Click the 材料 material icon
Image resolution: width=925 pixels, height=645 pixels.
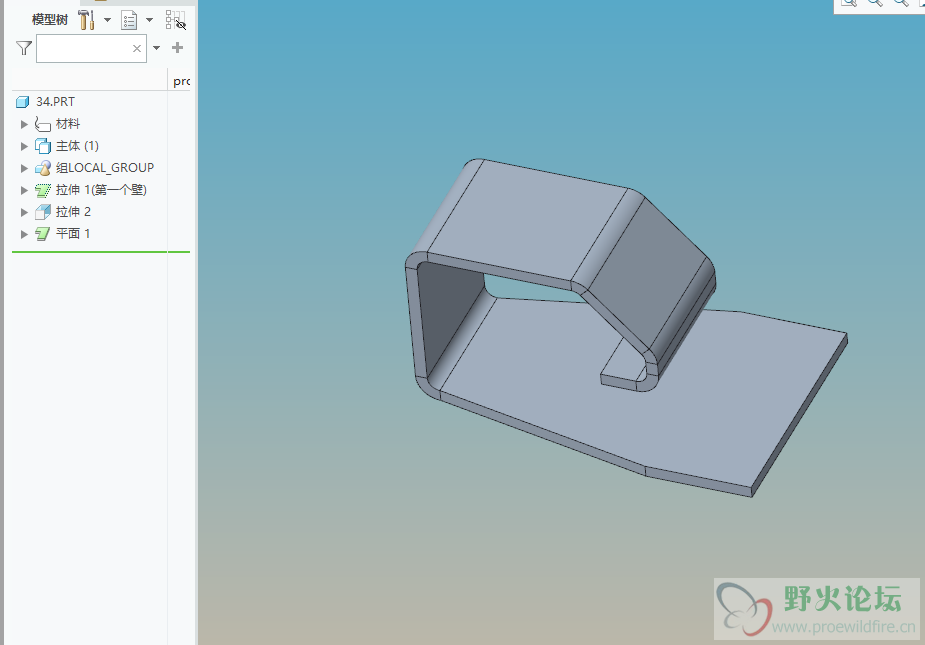pyautogui.click(x=42, y=124)
